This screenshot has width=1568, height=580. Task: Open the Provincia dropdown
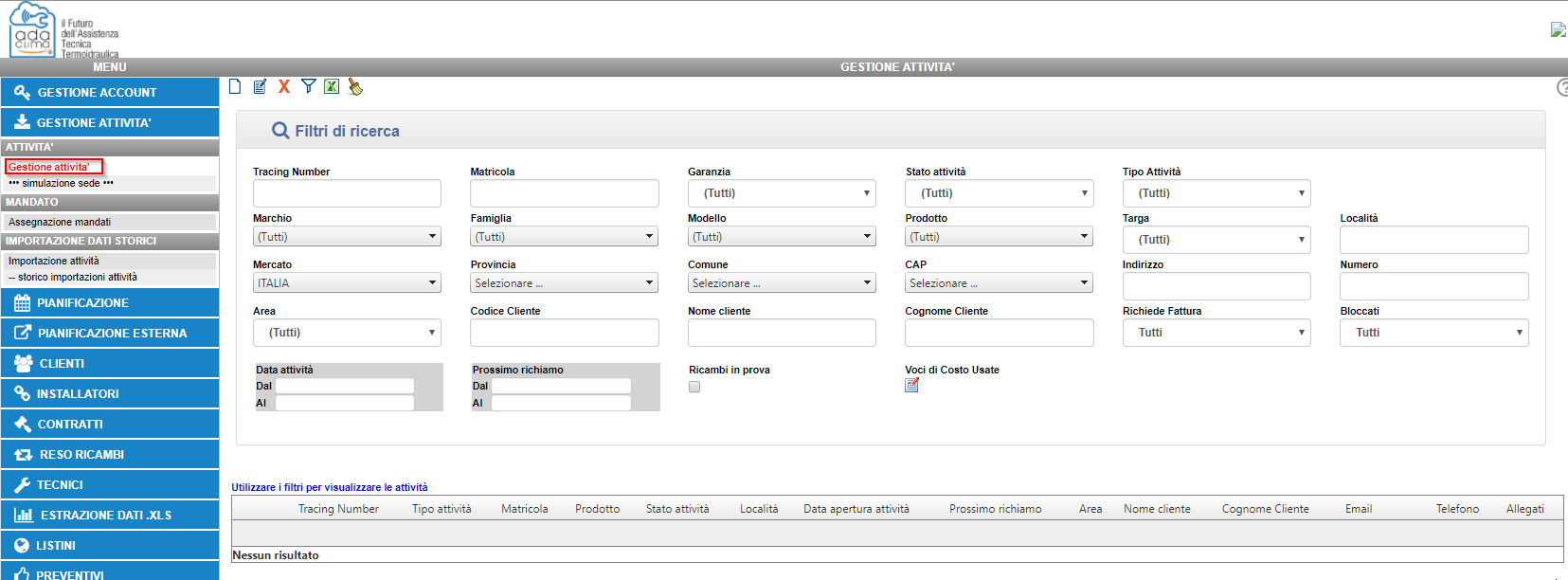pos(564,283)
